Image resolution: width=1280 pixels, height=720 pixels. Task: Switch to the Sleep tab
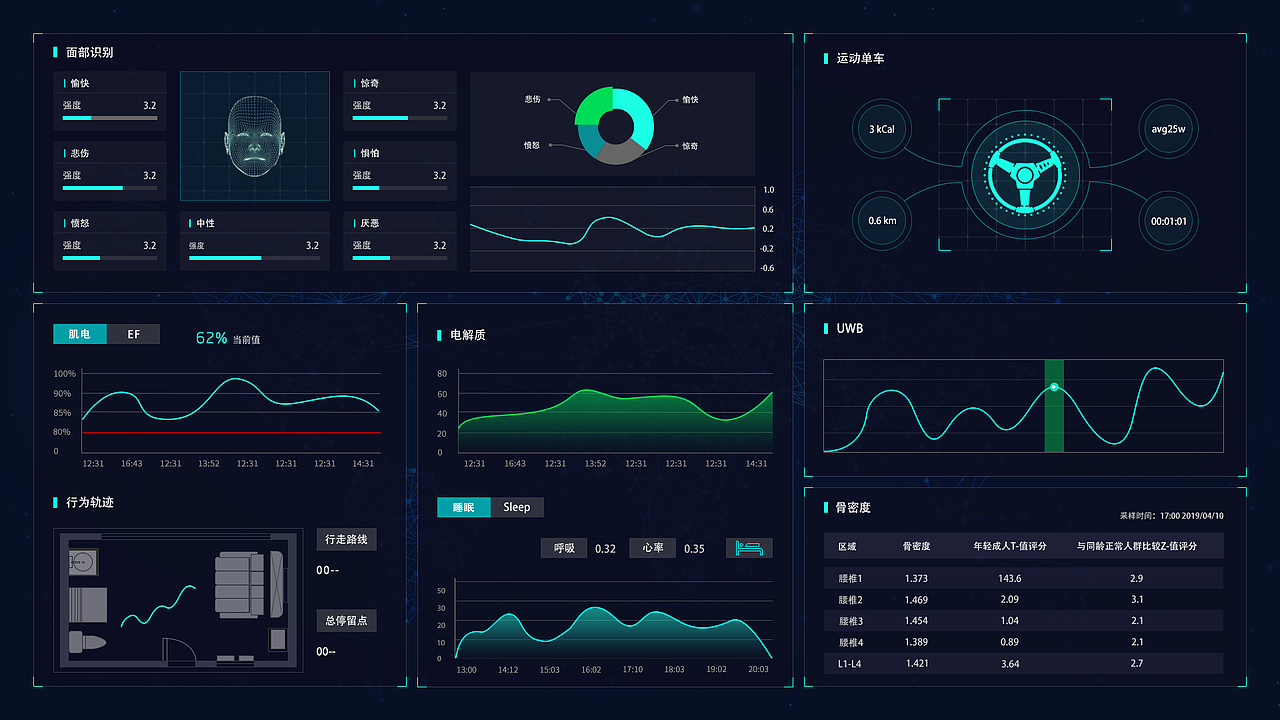517,507
